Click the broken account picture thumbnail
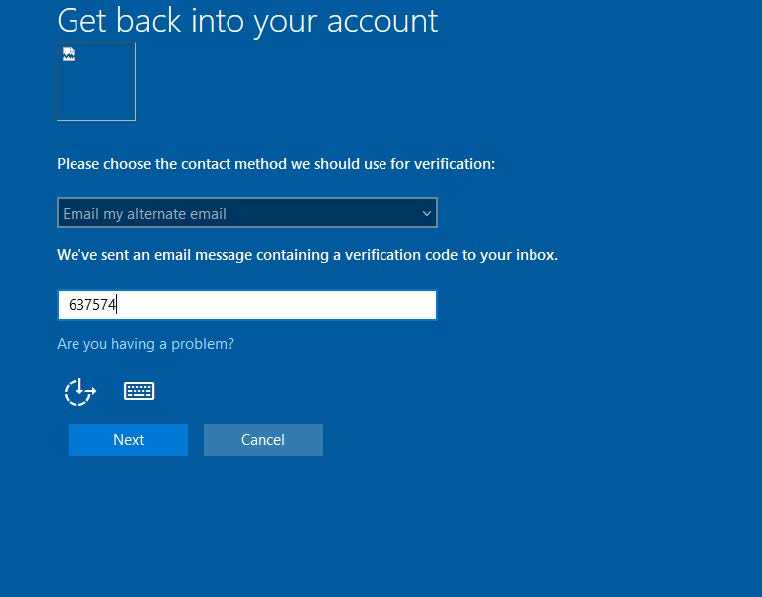 (96, 81)
